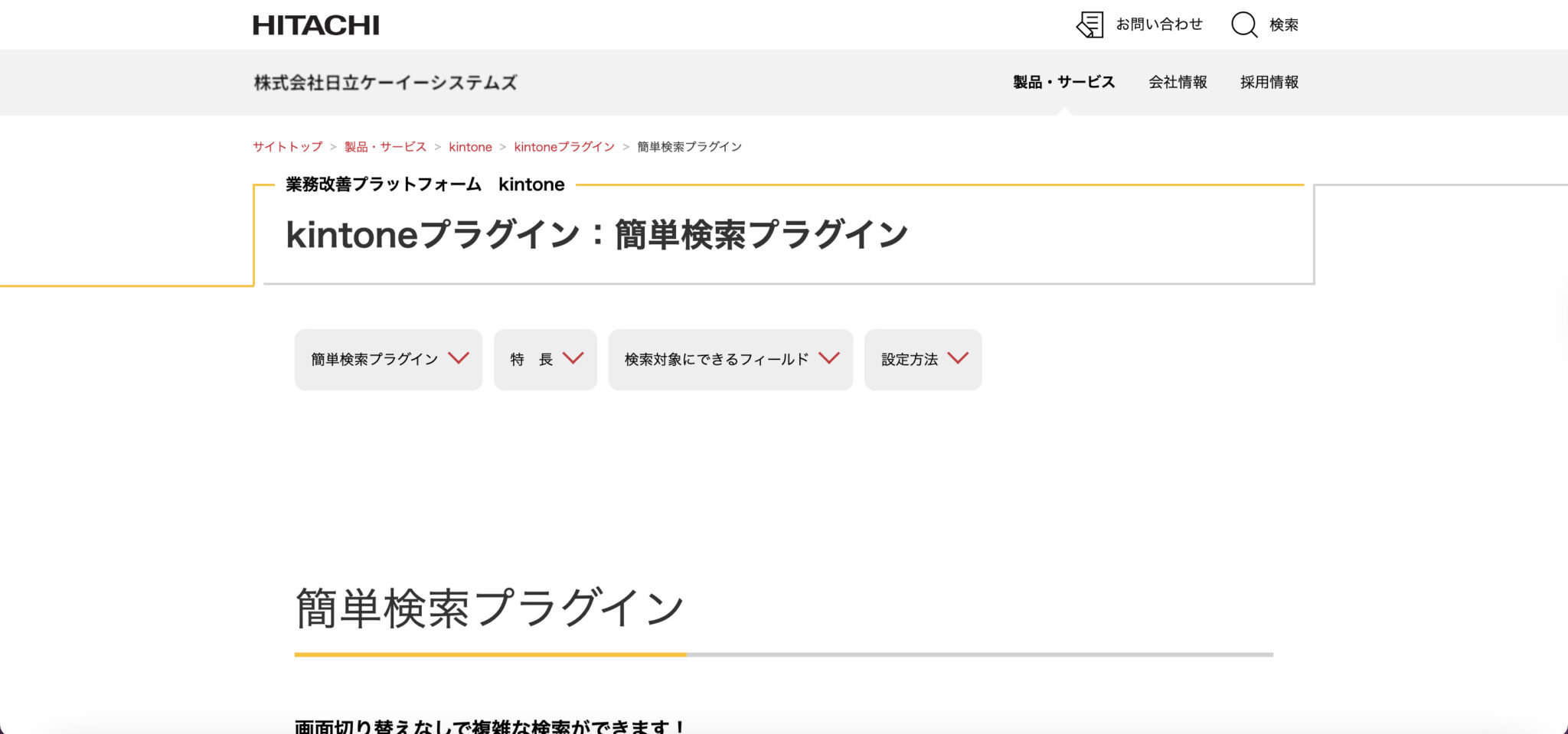Click the chevron beside 簡単検索プラグイン button
This screenshot has height=734, width=1568.
click(x=459, y=359)
